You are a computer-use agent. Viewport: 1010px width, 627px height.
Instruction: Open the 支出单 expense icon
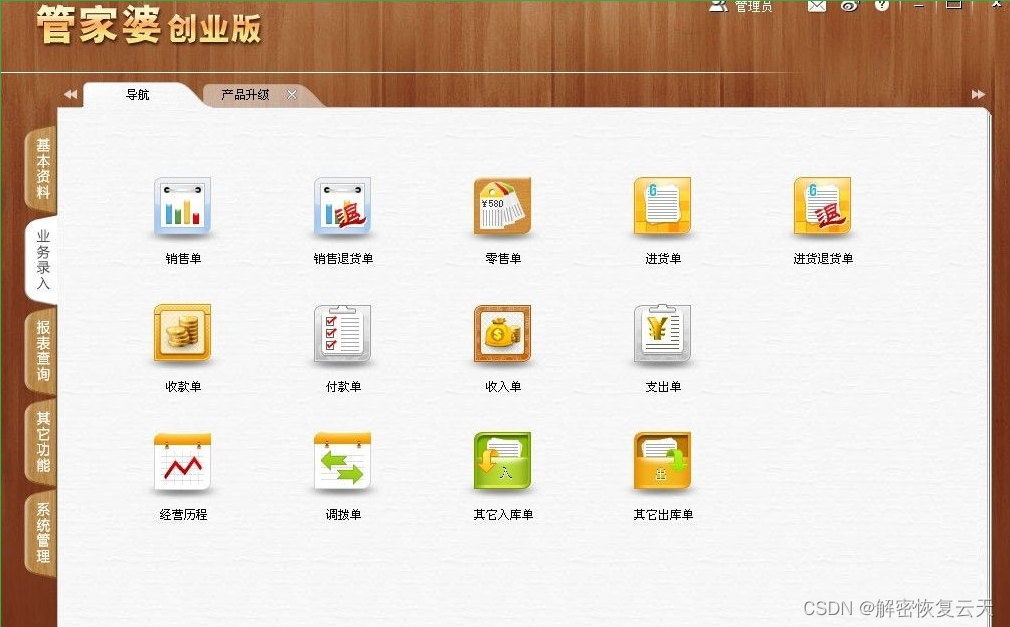(662, 333)
